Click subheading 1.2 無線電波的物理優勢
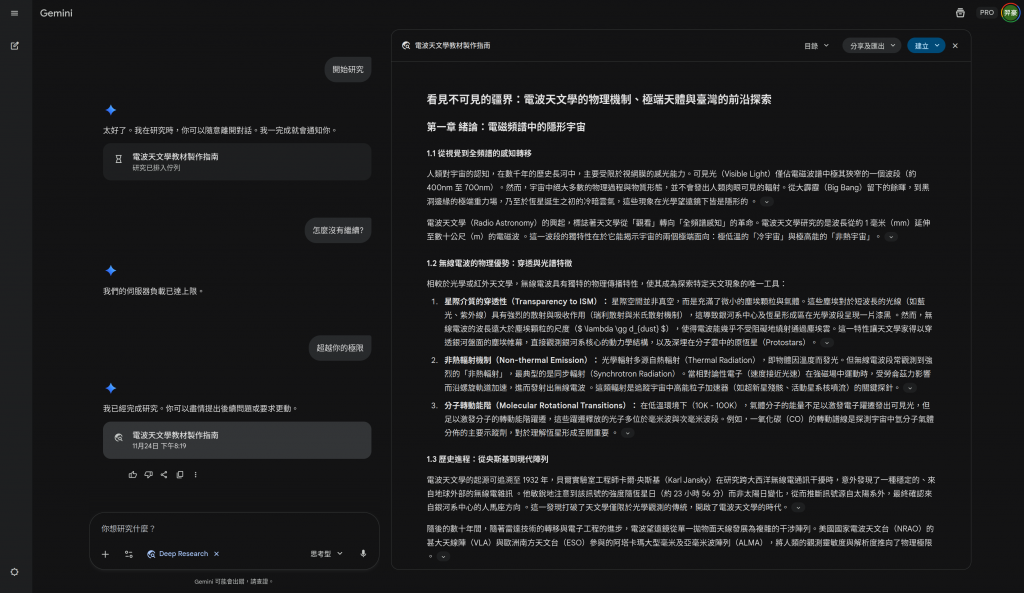This screenshot has width=1024, height=593. [x=499, y=263]
